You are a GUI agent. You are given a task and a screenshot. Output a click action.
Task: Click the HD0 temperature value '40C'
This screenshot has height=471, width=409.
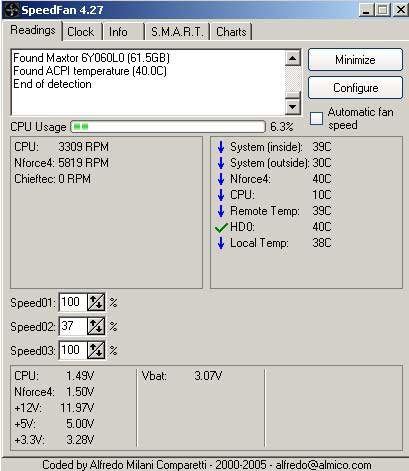[x=322, y=227]
